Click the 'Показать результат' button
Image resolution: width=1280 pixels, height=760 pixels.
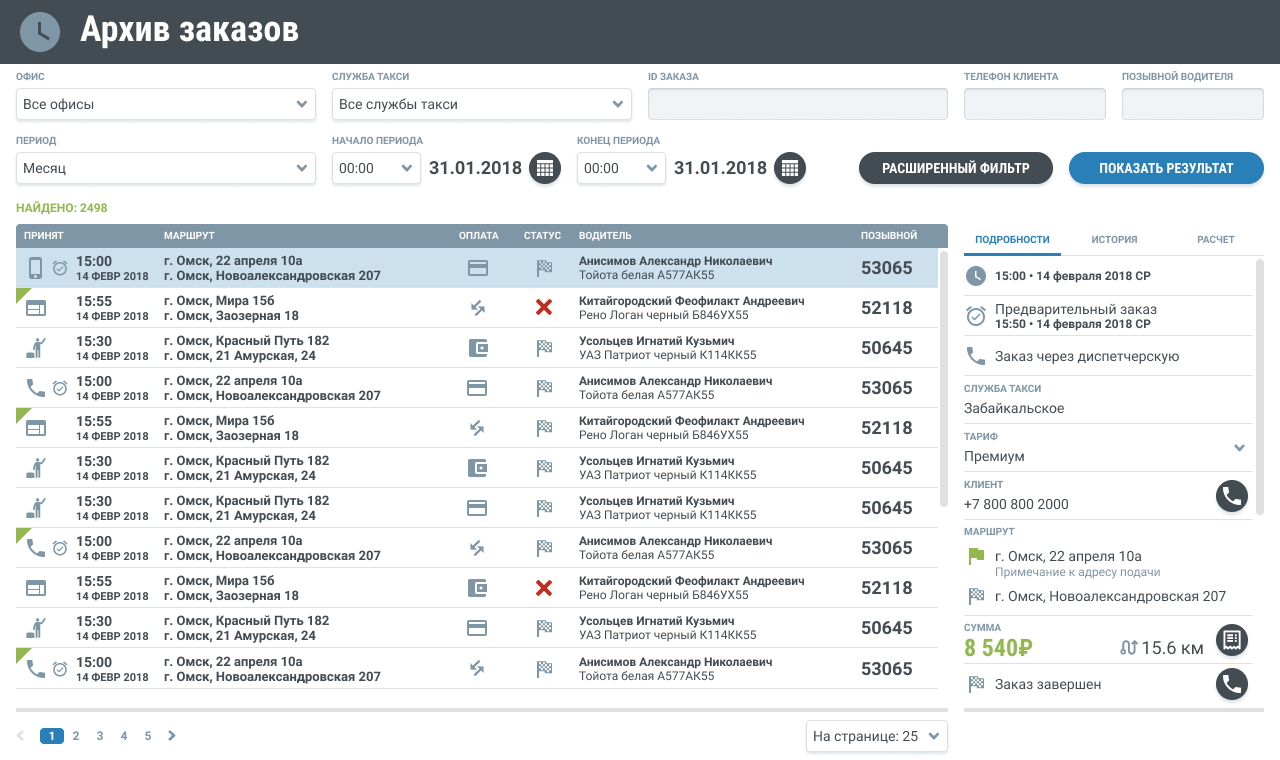(x=1166, y=168)
